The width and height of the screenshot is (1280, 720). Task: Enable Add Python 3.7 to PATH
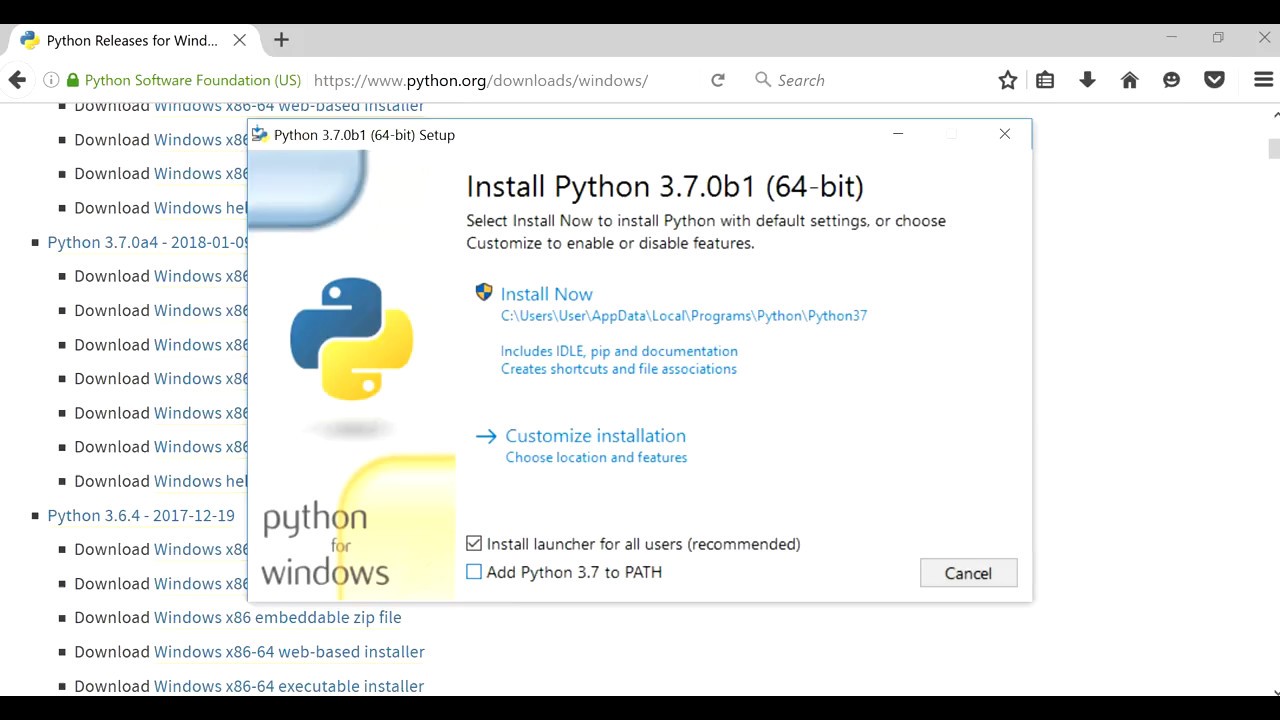pos(474,572)
